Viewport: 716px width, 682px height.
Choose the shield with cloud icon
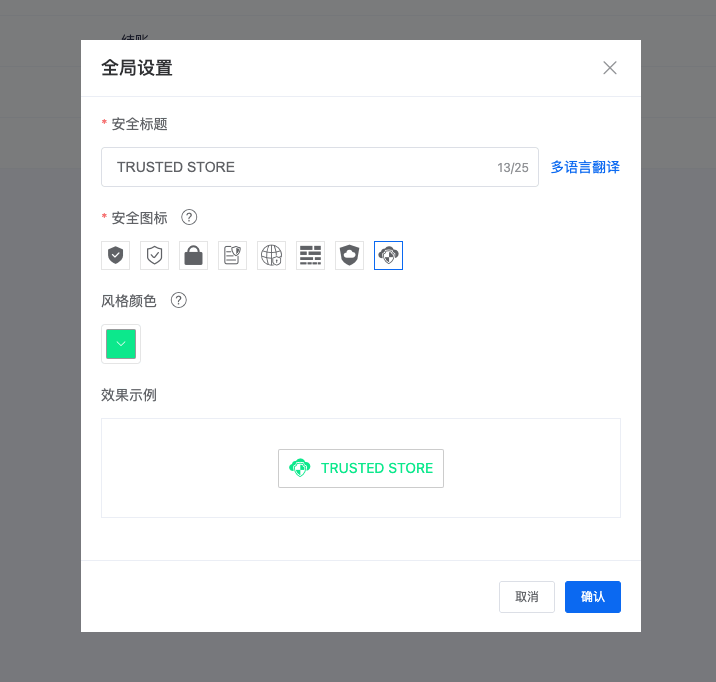[x=349, y=256]
